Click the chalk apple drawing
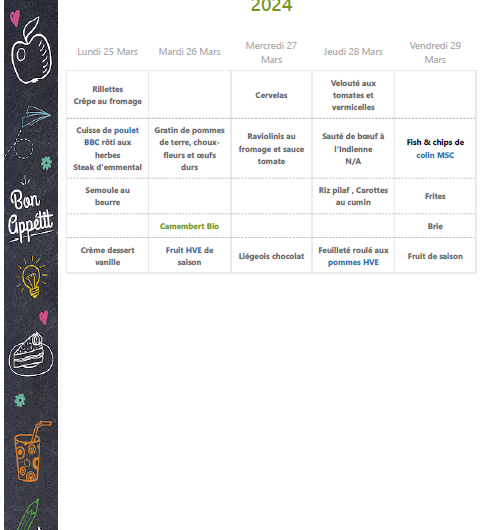486x530 pixels. (x=31, y=51)
